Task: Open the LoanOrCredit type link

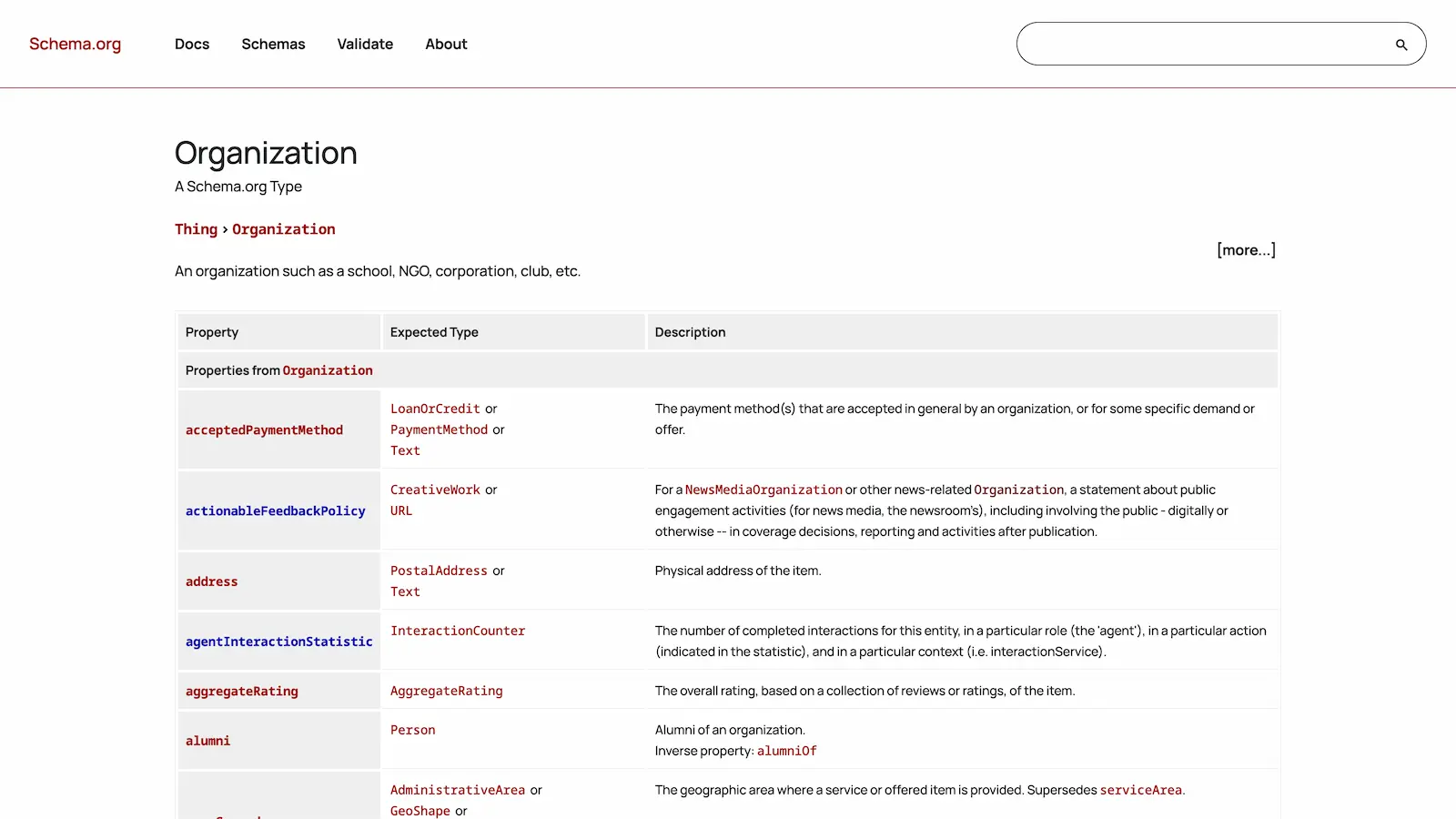Action: click(x=435, y=409)
